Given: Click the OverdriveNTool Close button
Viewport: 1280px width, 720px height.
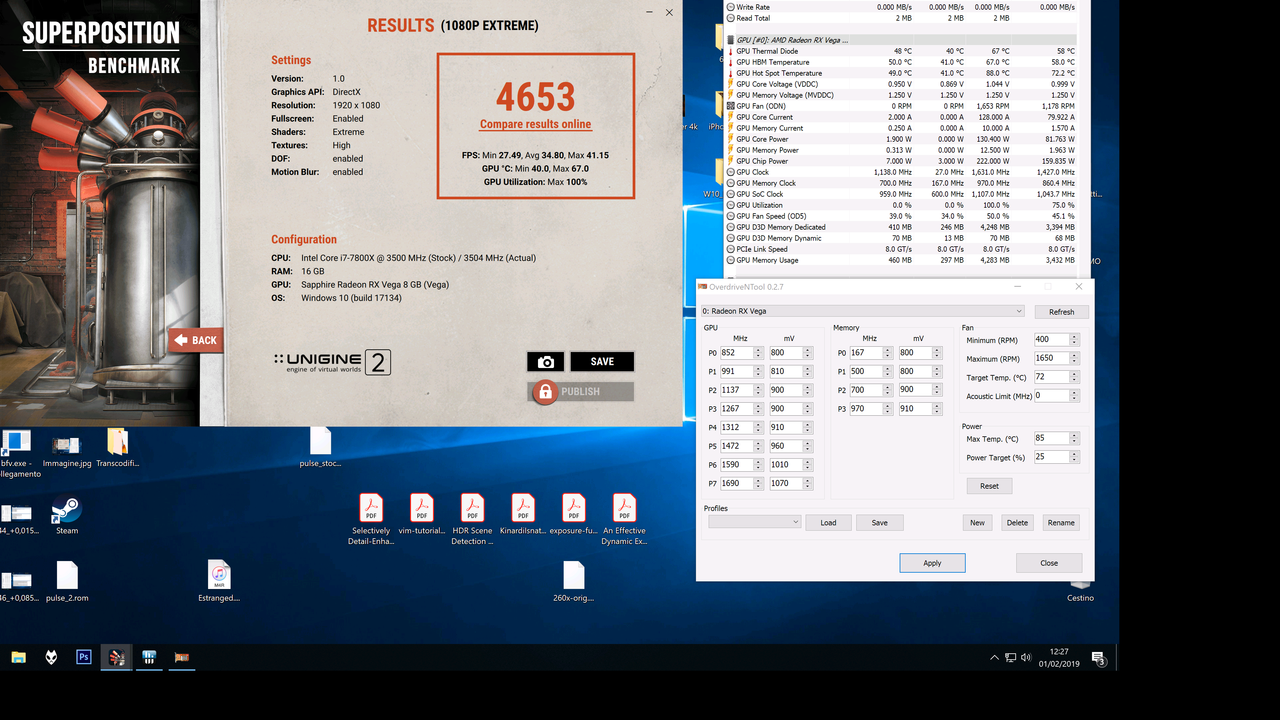Looking at the screenshot, I should click(x=1049, y=563).
